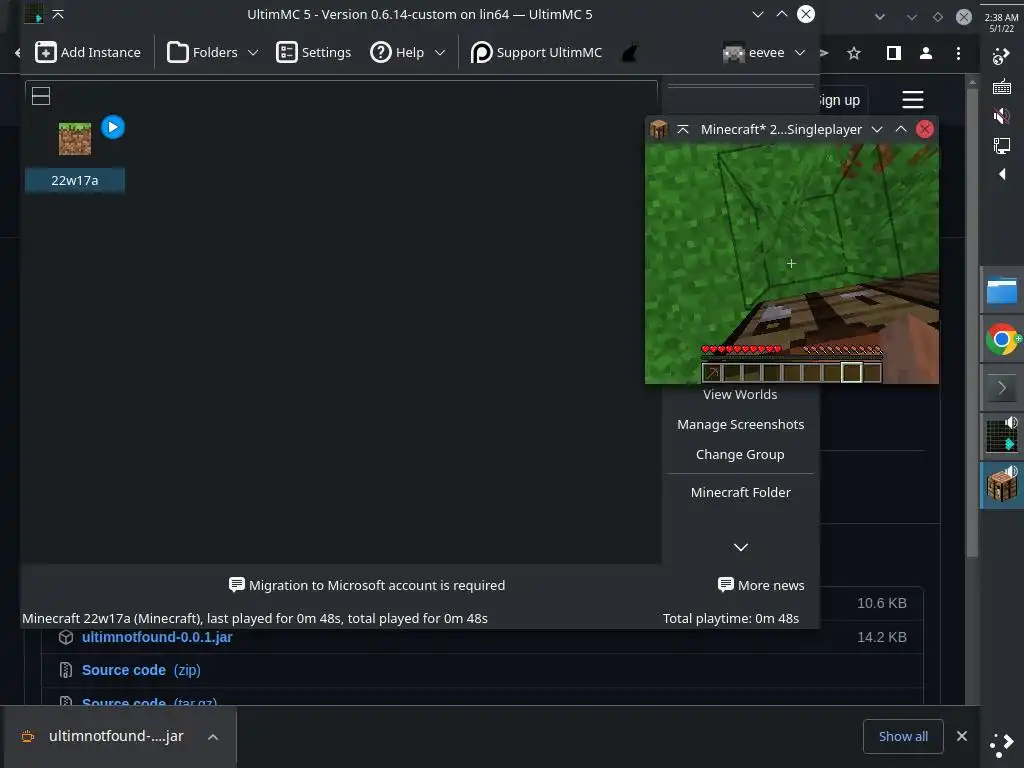Collapse the instance group toggle icon
1024x768 pixels.
tap(41, 96)
